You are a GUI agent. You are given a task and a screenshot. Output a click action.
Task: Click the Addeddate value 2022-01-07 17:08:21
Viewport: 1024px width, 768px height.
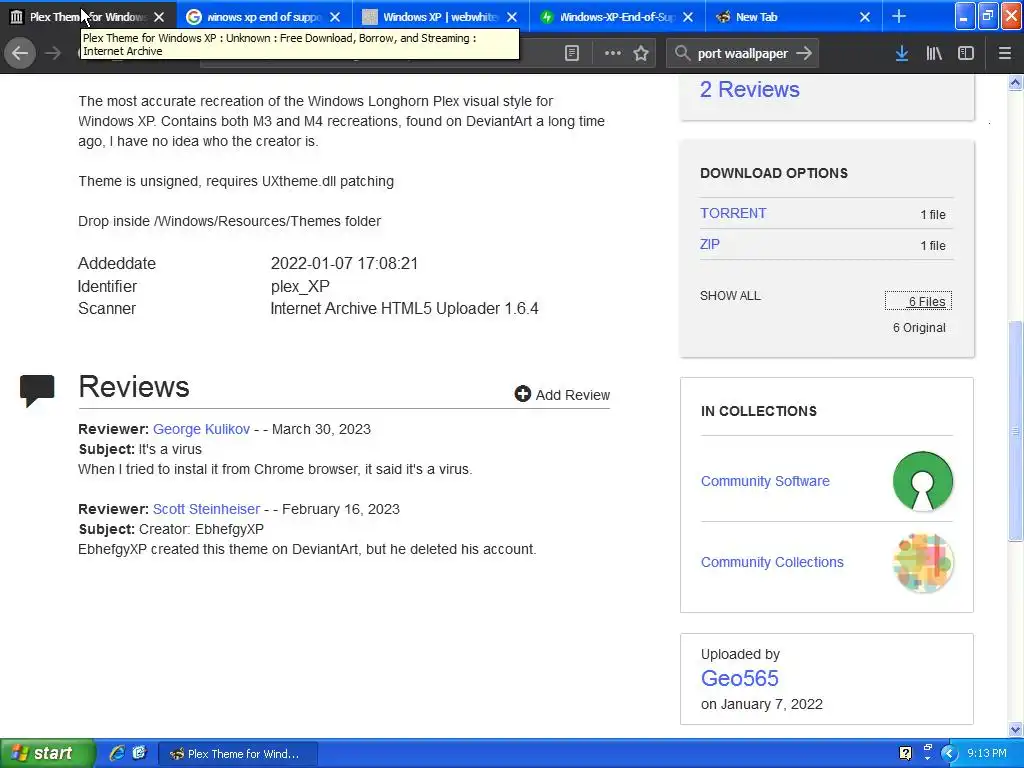coord(344,263)
